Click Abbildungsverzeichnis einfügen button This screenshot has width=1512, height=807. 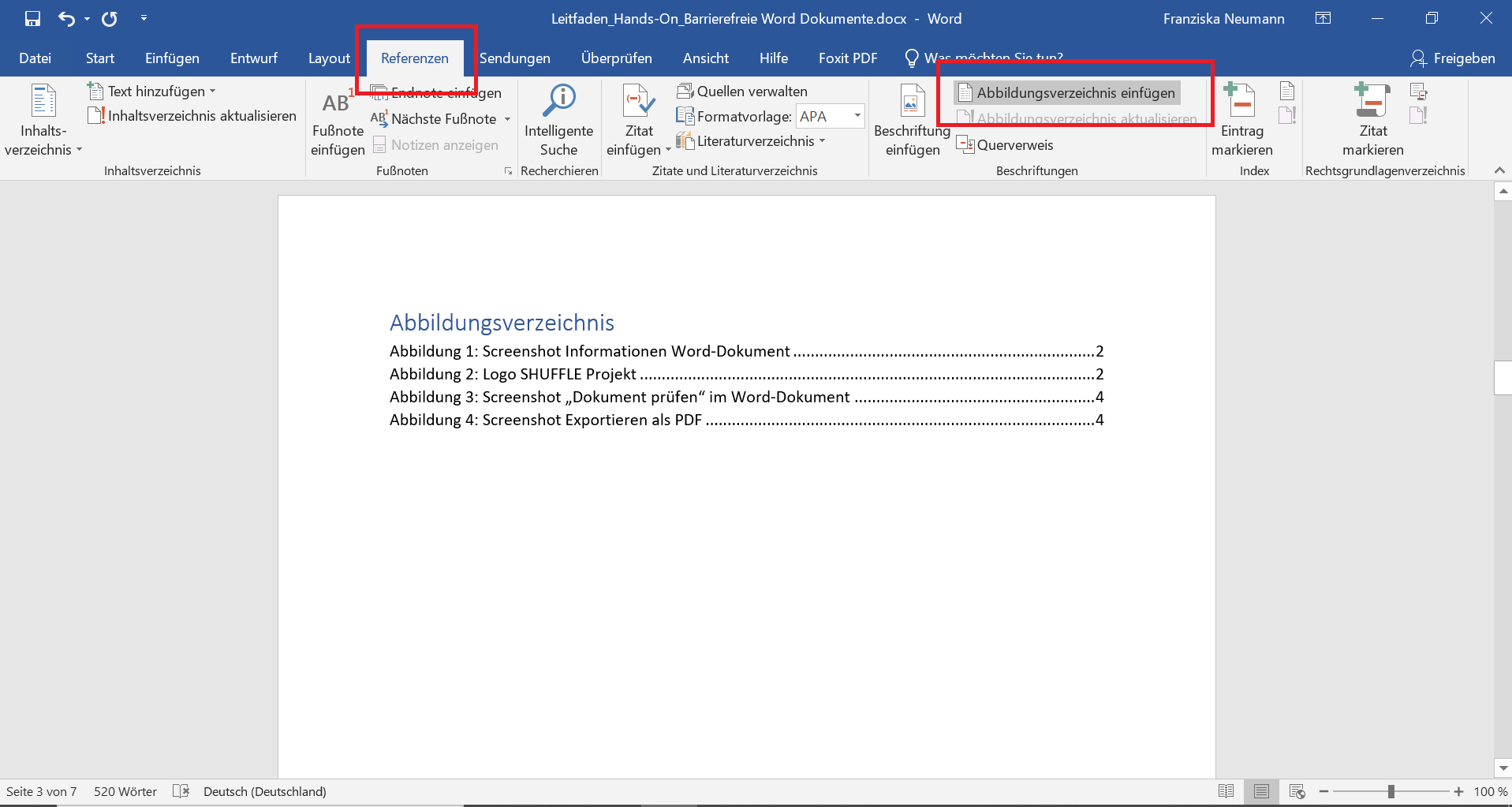click(1067, 93)
